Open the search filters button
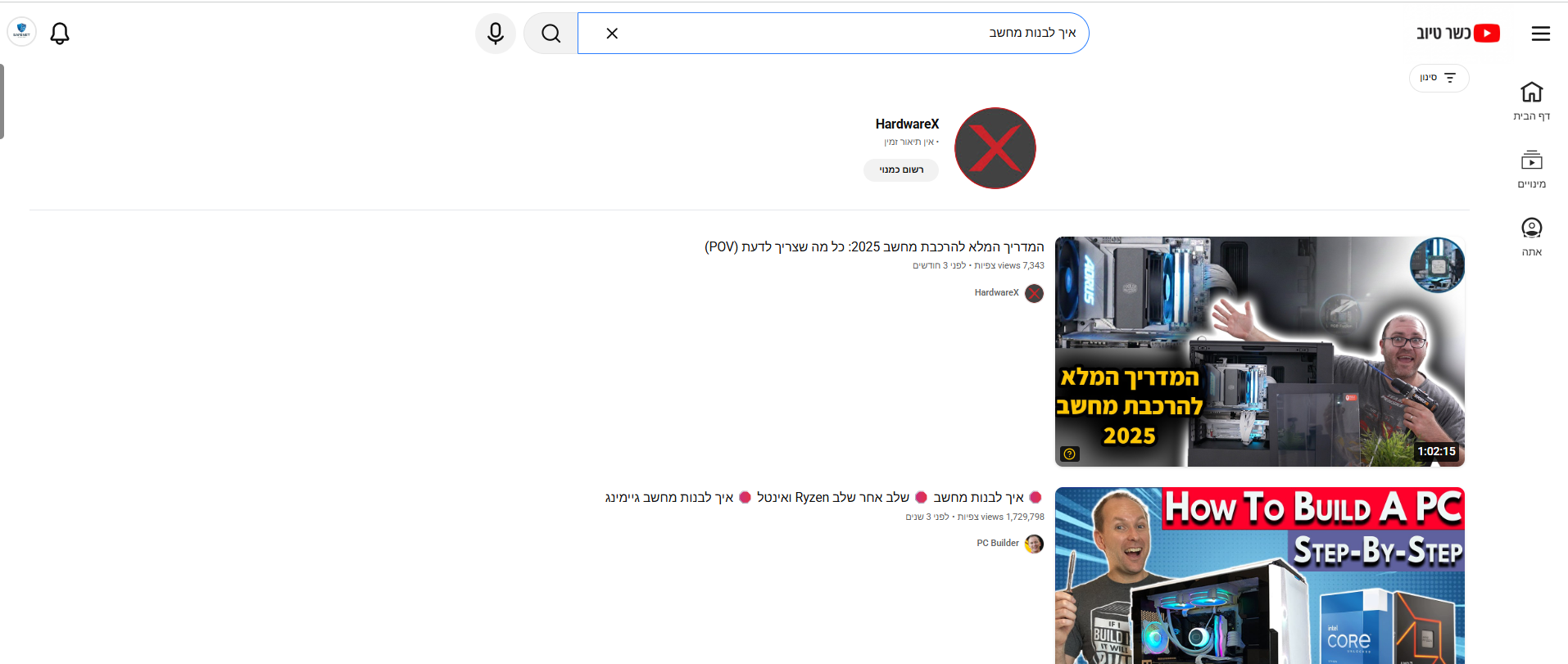The width and height of the screenshot is (1568, 664). click(x=1439, y=78)
